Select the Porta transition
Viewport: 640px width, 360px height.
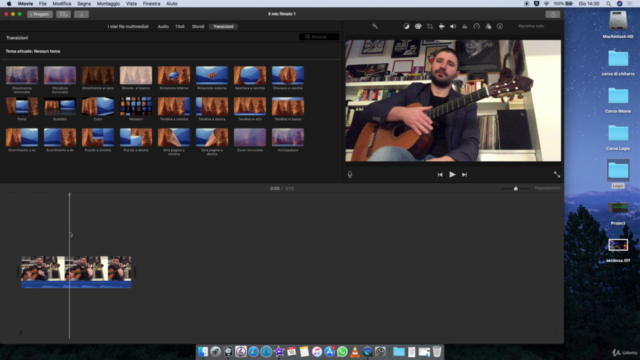(22, 107)
